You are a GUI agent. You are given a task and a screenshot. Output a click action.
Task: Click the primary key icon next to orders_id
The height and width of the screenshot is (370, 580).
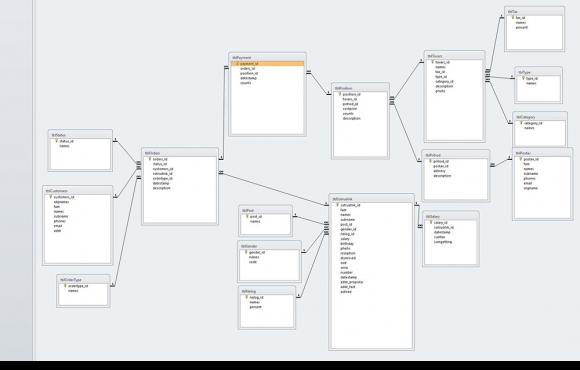point(150,159)
